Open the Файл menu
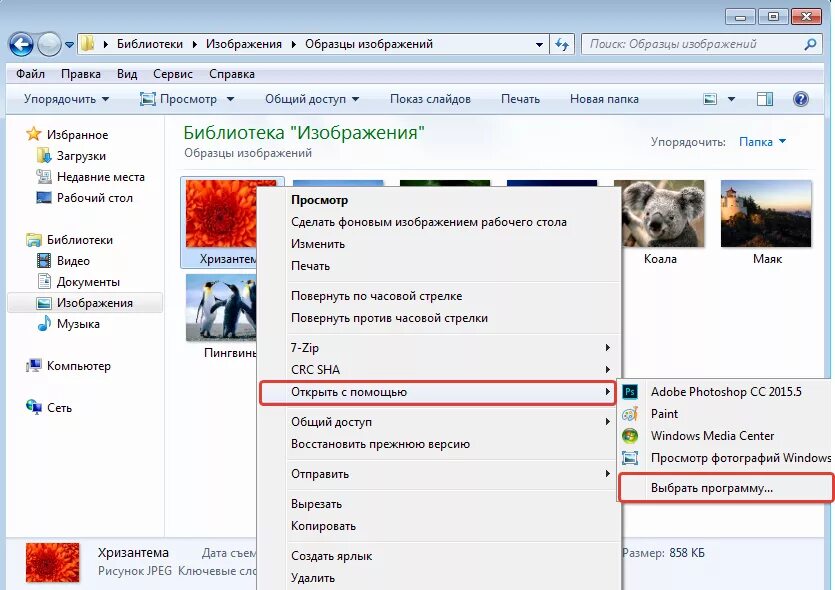The width and height of the screenshot is (835, 590). coord(30,74)
